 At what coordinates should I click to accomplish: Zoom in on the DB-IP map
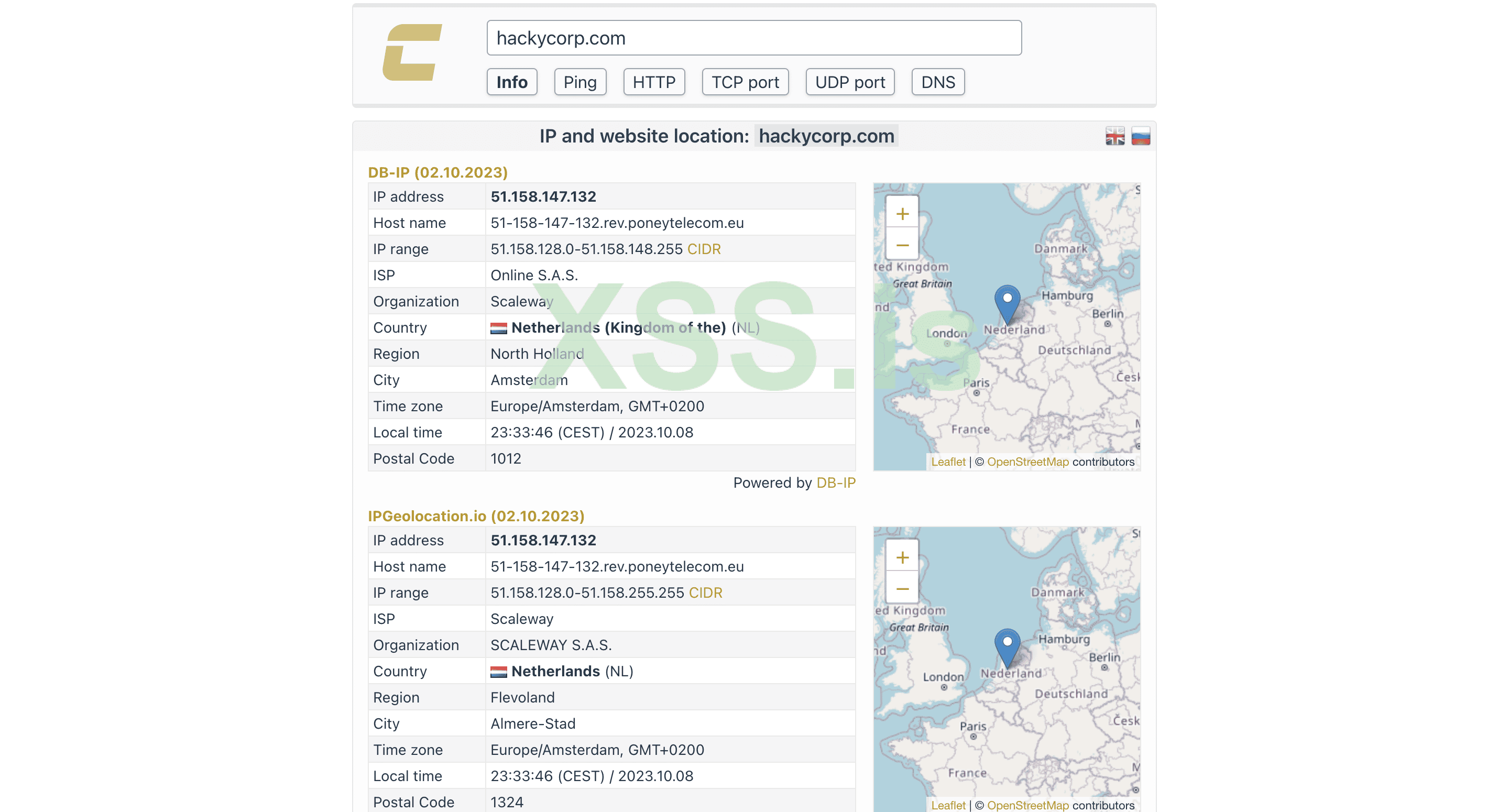[x=902, y=214]
